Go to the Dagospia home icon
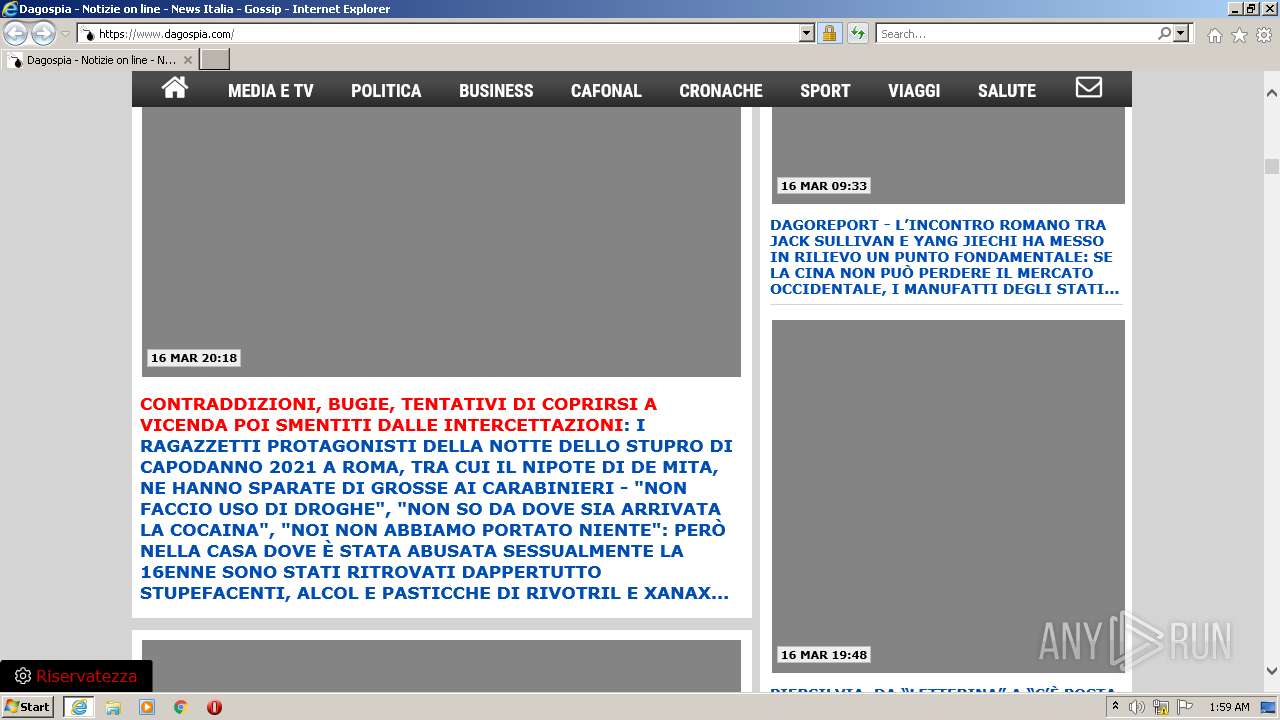 [x=175, y=88]
